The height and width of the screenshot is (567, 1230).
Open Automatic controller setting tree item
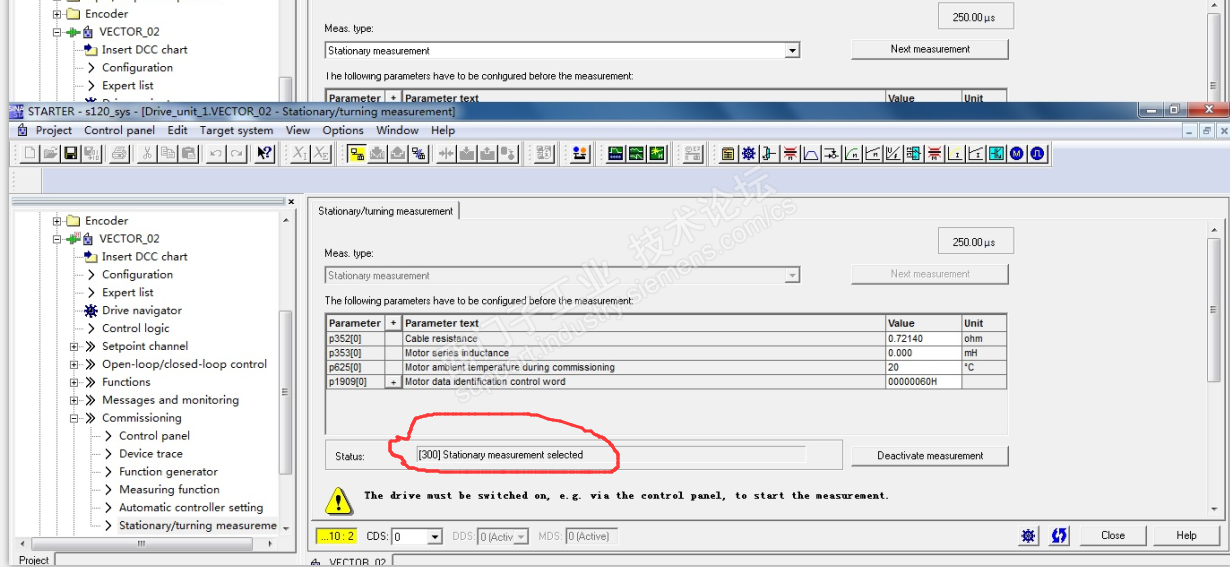[191, 508]
